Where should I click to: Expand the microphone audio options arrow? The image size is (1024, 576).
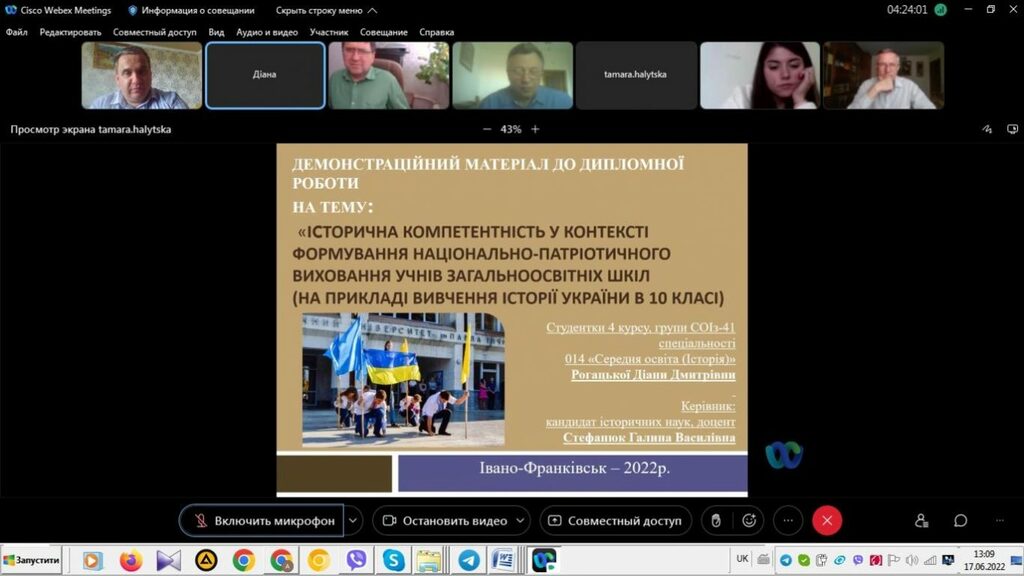click(353, 521)
